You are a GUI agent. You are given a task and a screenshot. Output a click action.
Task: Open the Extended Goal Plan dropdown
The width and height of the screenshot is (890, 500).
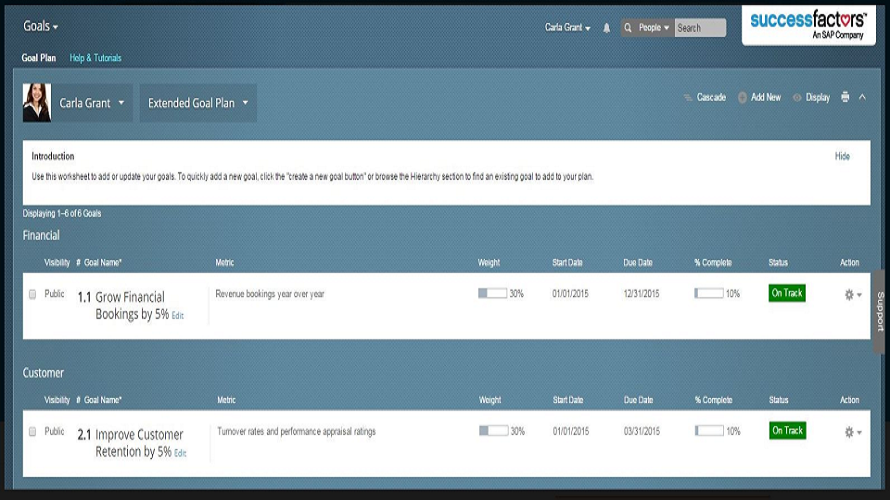[198, 103]
